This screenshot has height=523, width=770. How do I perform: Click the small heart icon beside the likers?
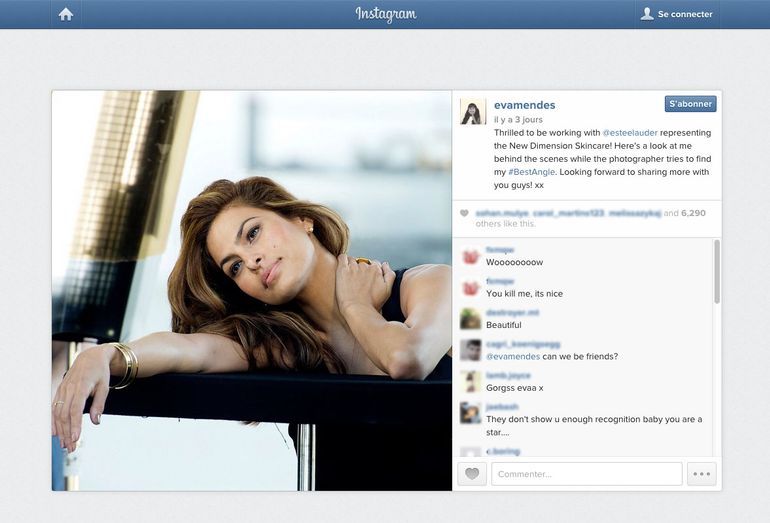464,213
